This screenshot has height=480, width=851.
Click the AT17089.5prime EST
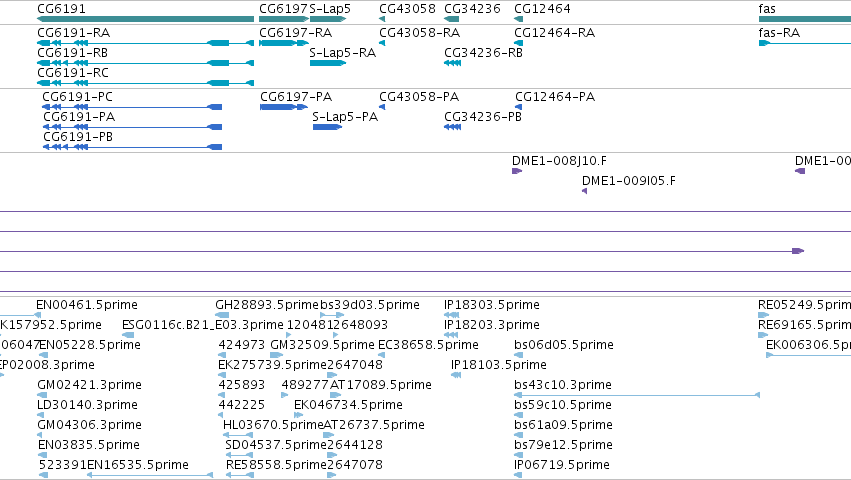point(335,395)
